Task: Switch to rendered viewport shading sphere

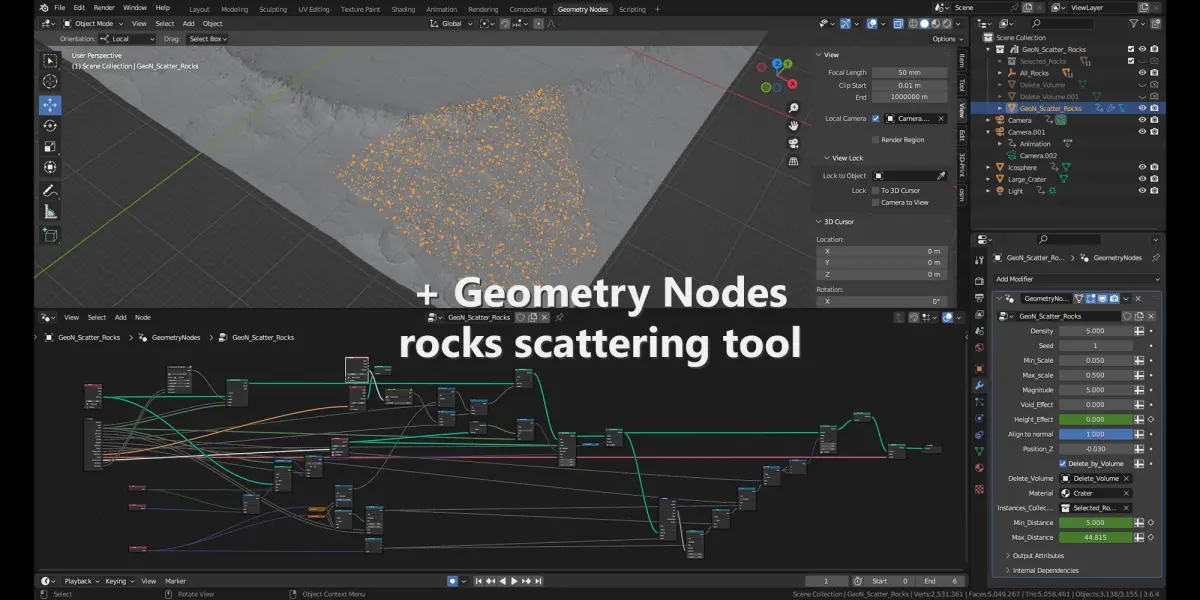Action: tap(948, 23)
